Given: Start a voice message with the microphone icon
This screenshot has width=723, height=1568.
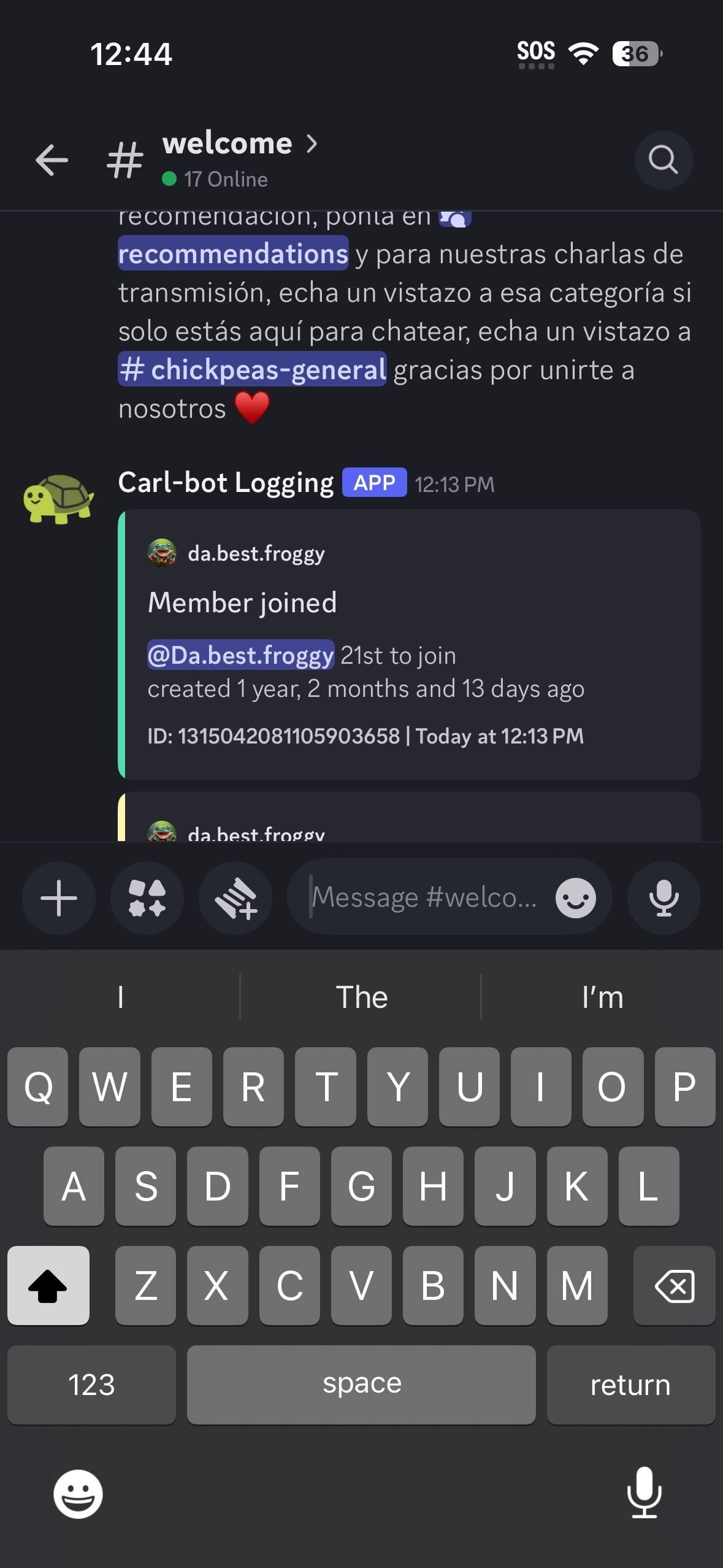Looking at the screenshot, I should click(x=664, y=897).
